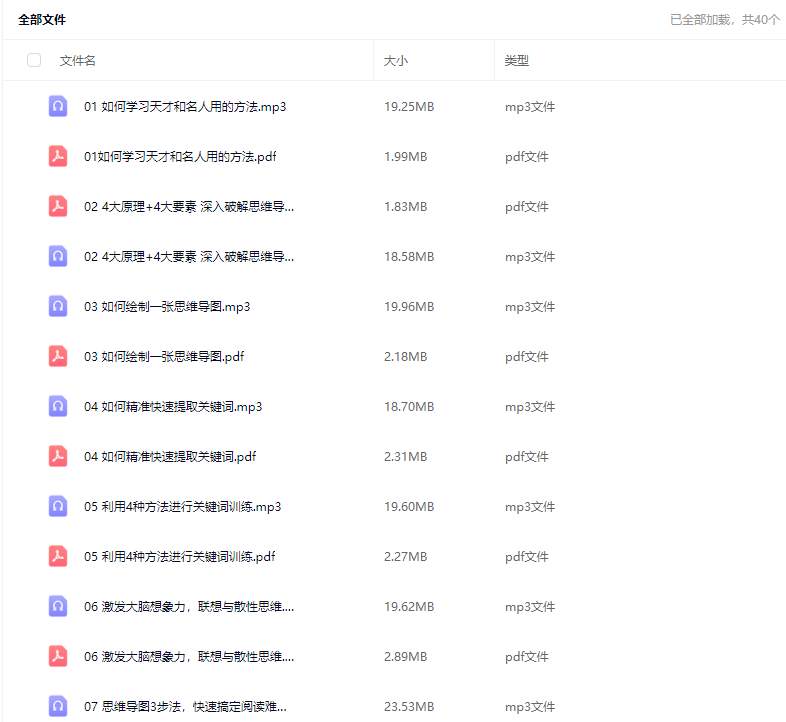This screenshot has height=722, width=786.
Task: Sort the list by the 文件名 column header
Action: [x=78, y=61]
